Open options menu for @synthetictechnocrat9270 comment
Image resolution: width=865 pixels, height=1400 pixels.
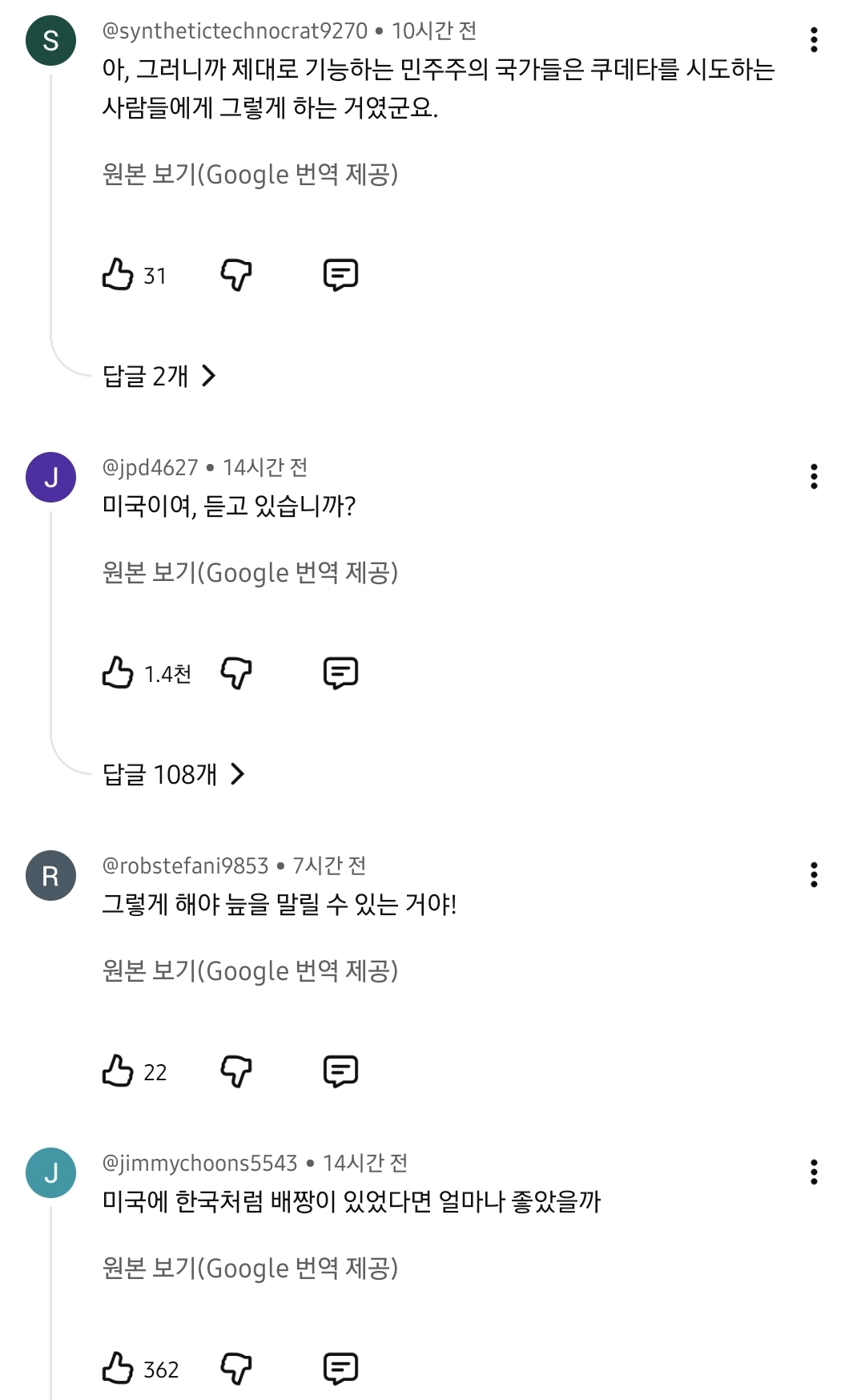[814, 40]
